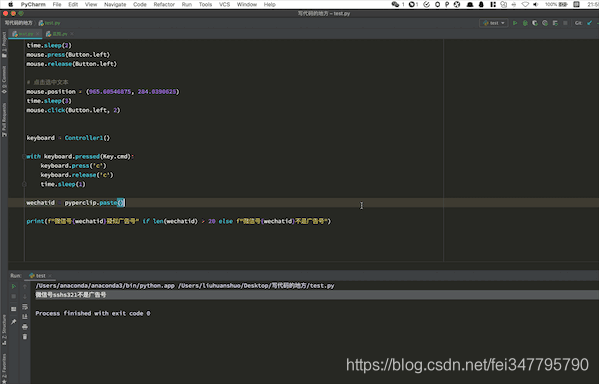Click the WeChat icon in macOS menu bar
Image resolution: width=599 pixels, height=384 pixels.
tap(395, 5)
